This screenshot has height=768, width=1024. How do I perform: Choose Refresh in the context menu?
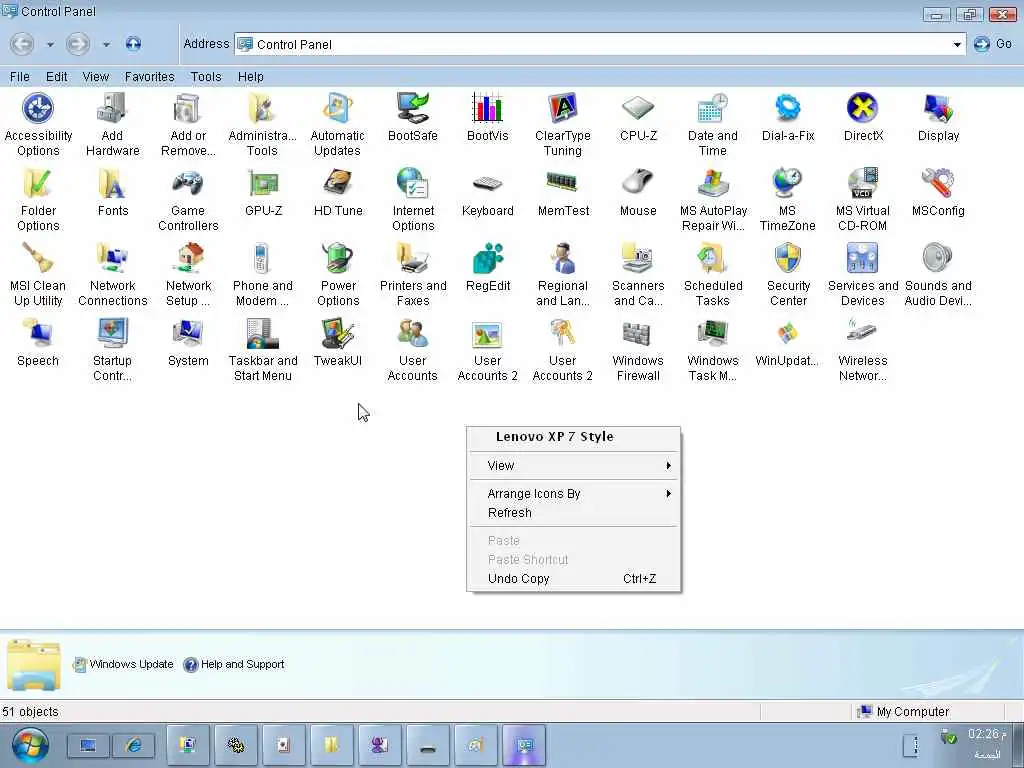point(574,513)
